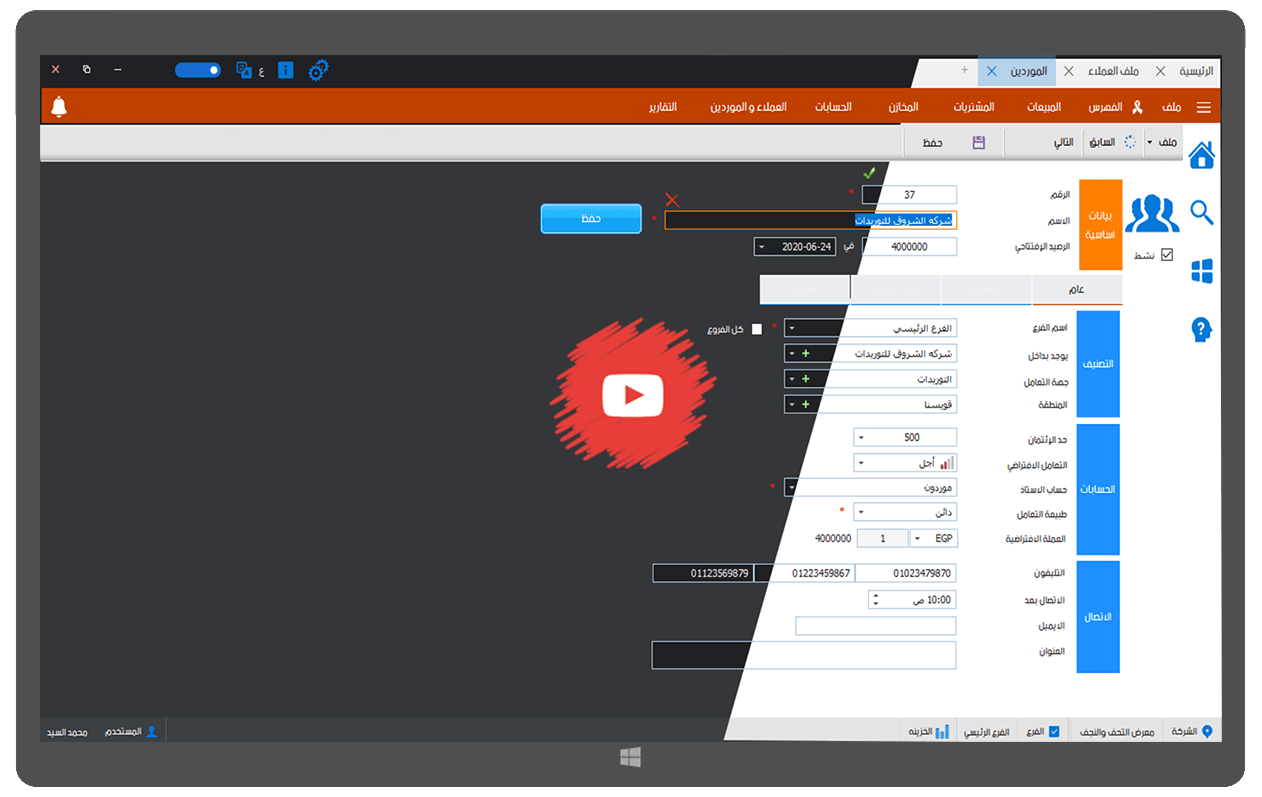Expand the موردون ledger account dropdown
This screenshot has width=1262, height=797.
tap(791, 487)
